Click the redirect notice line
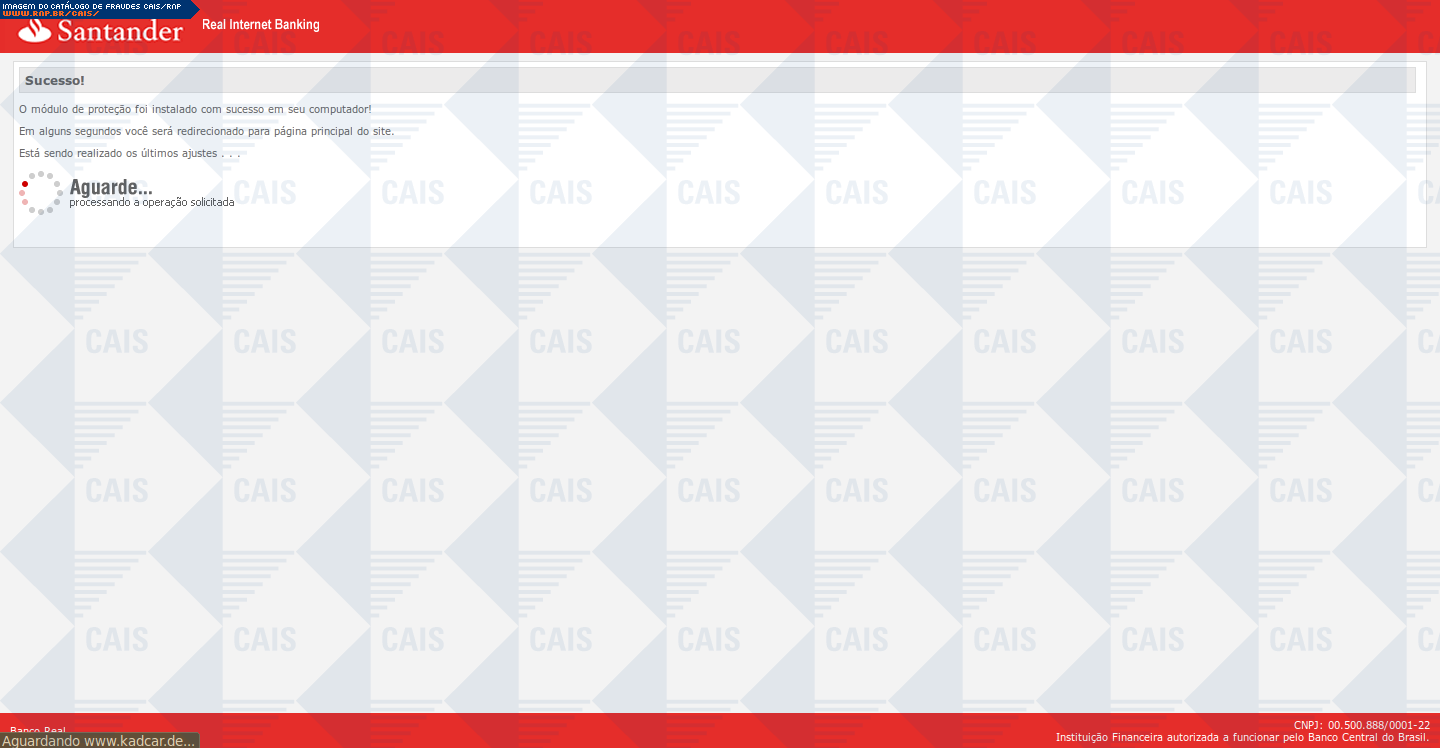The width and height of the screenshot is (1440, 748). (x=206, y=131)
